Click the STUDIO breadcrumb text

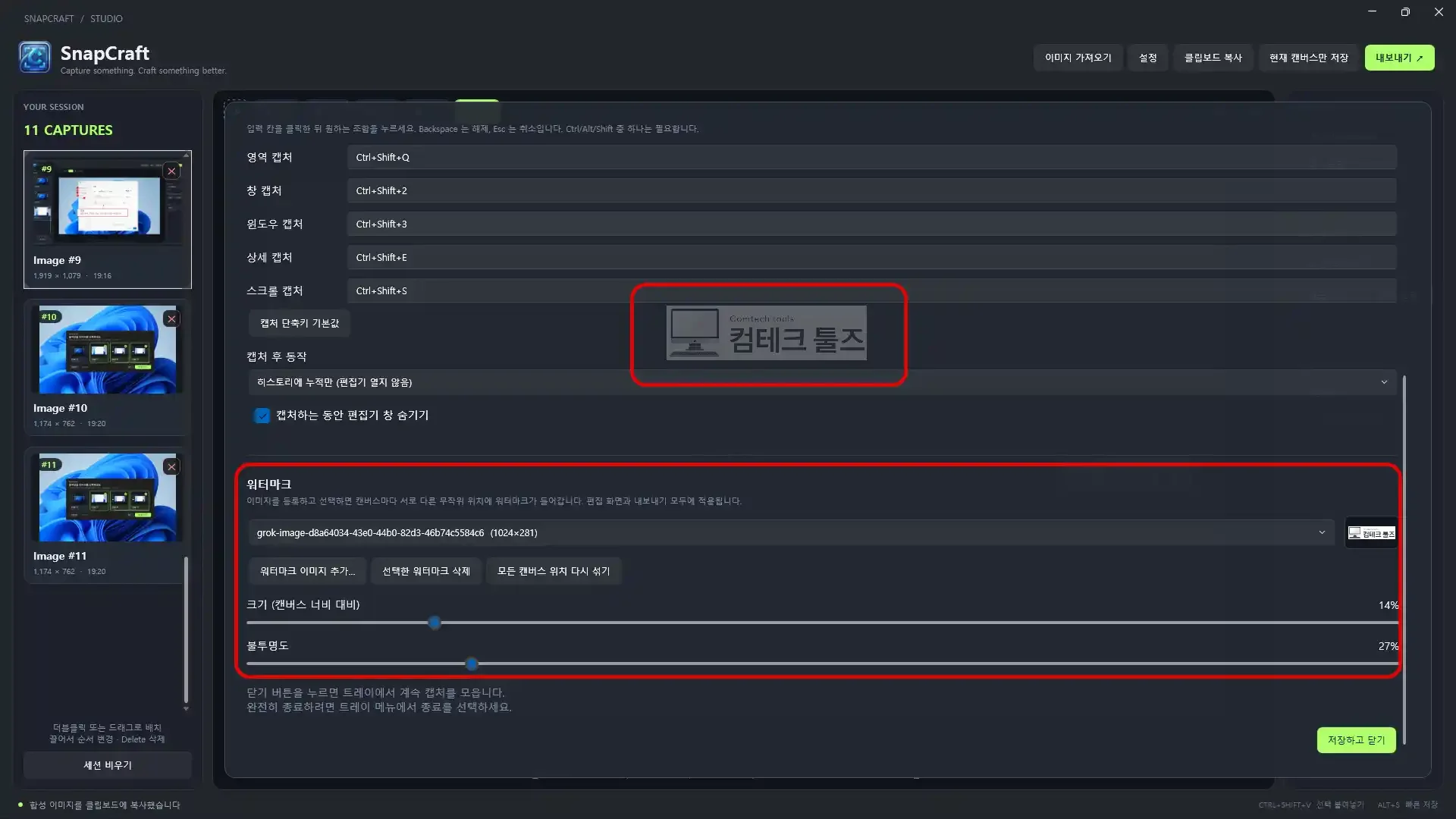pos(106,19)
